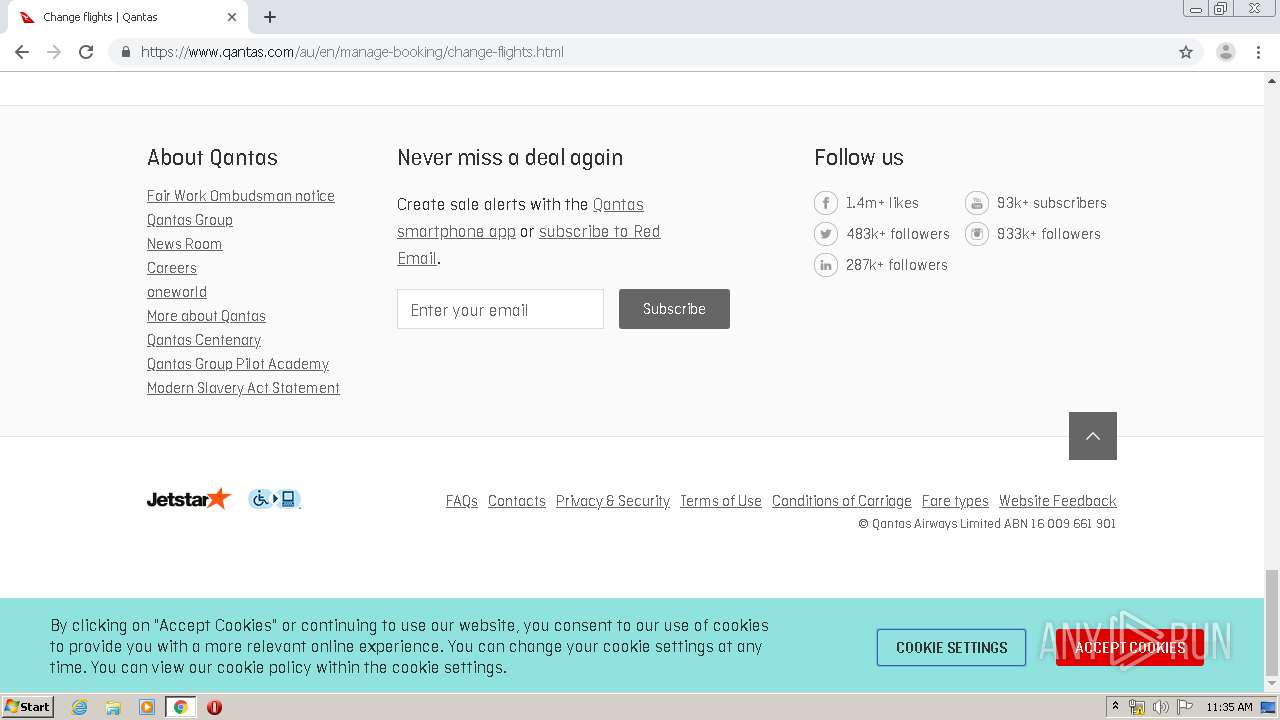
Task: Open Modern Slavery Act Statement link
Action: click(x=244, y=388)
